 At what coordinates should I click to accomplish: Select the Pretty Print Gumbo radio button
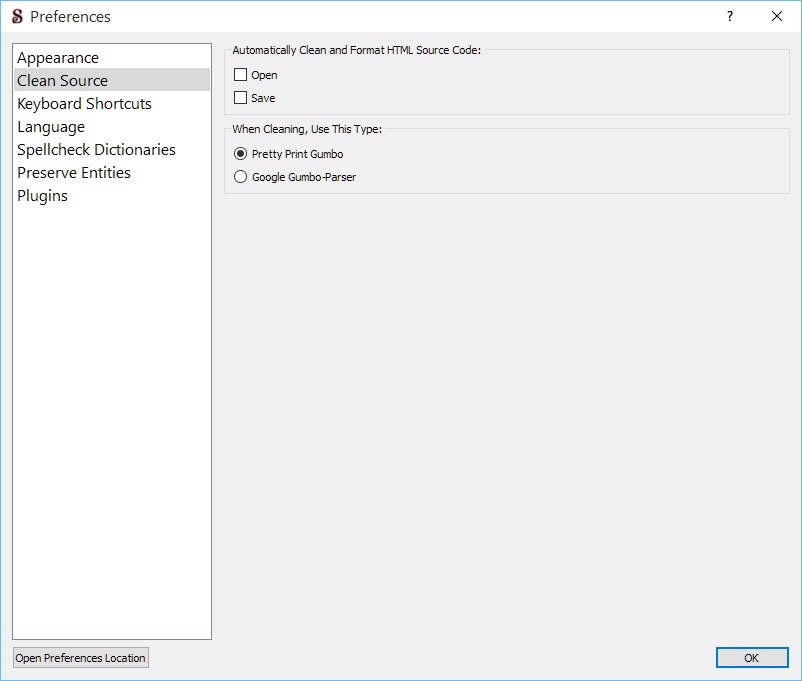(240, 154)
